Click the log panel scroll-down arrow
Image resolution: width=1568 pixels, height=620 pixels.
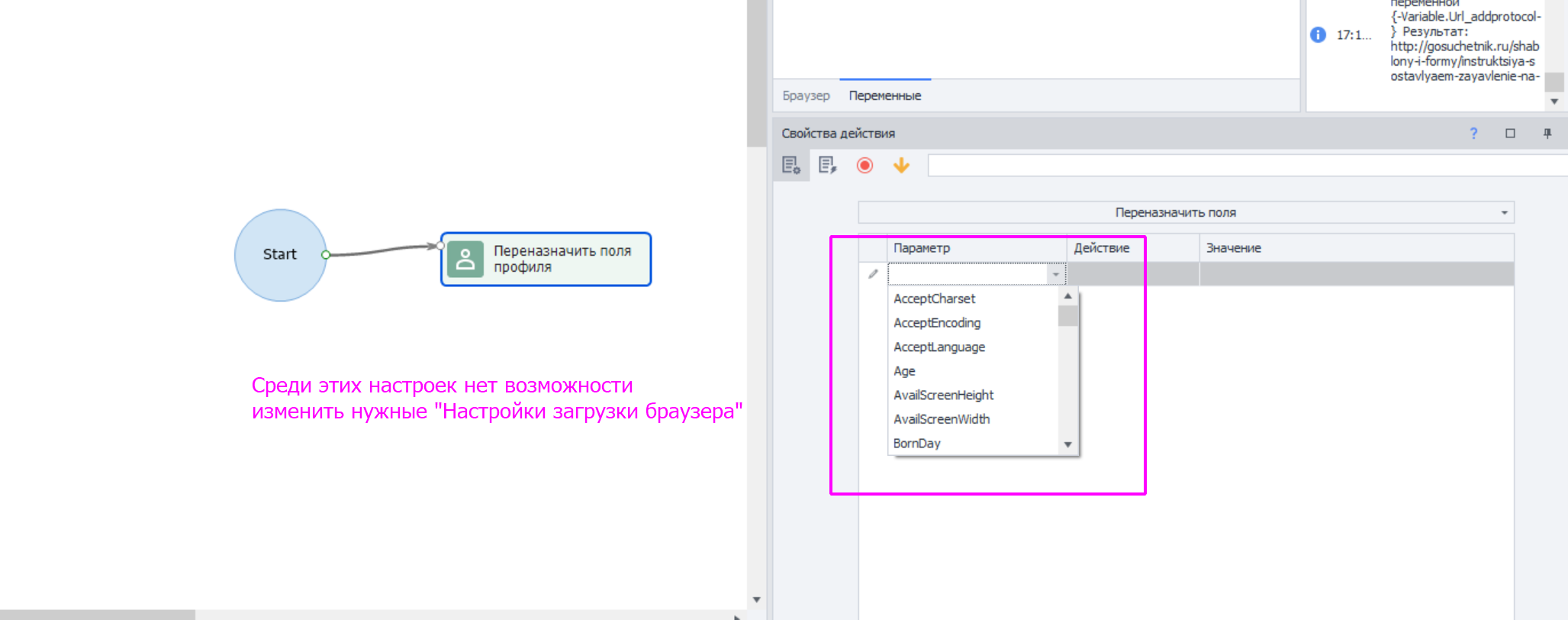[1554, 102]
